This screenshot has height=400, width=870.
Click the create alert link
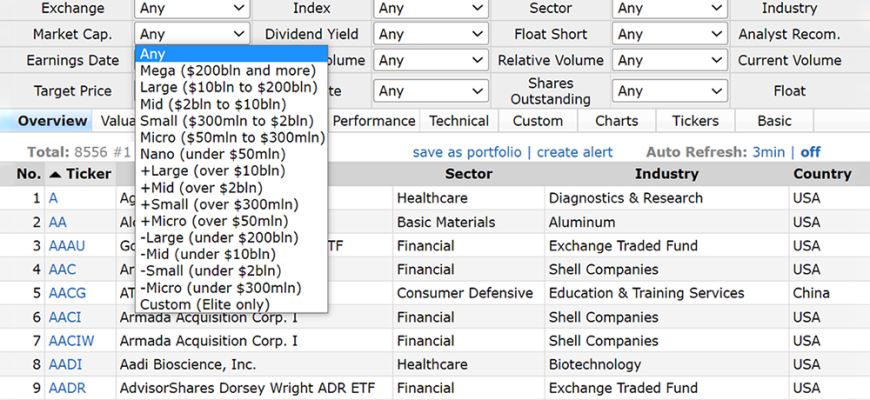pyautogui.click(x=574, y=152)
